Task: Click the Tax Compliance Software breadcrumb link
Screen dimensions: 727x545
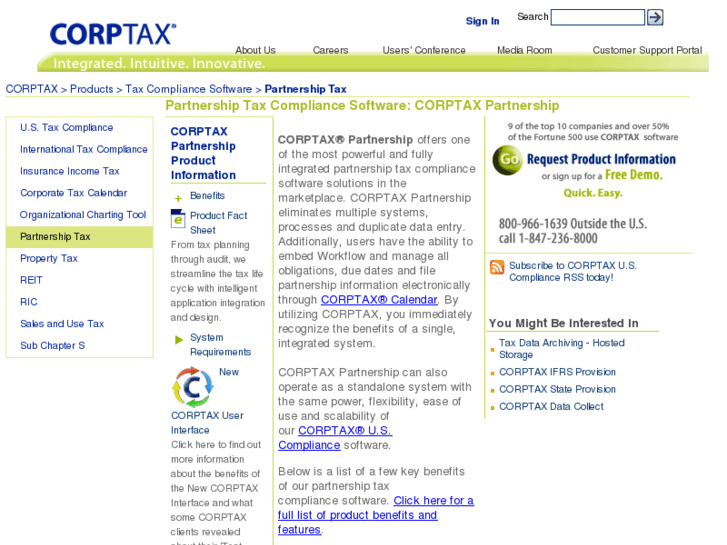Action: point(188,89)
